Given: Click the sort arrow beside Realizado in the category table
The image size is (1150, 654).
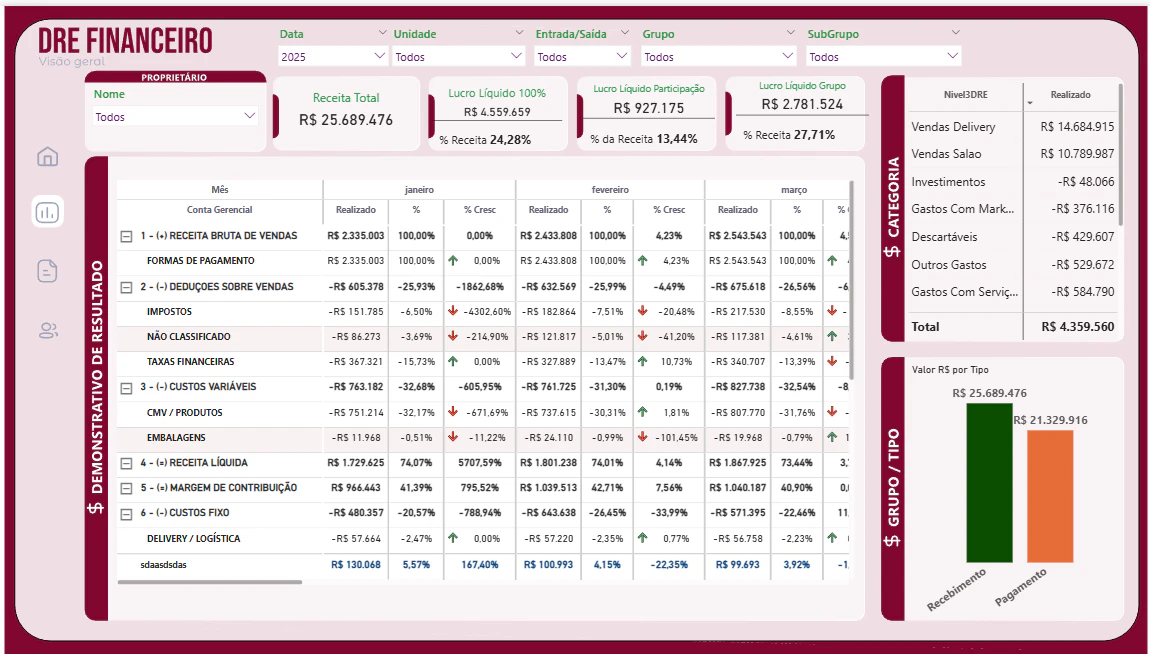Looking at the screenshot, I should click(x=1030, y=103).
